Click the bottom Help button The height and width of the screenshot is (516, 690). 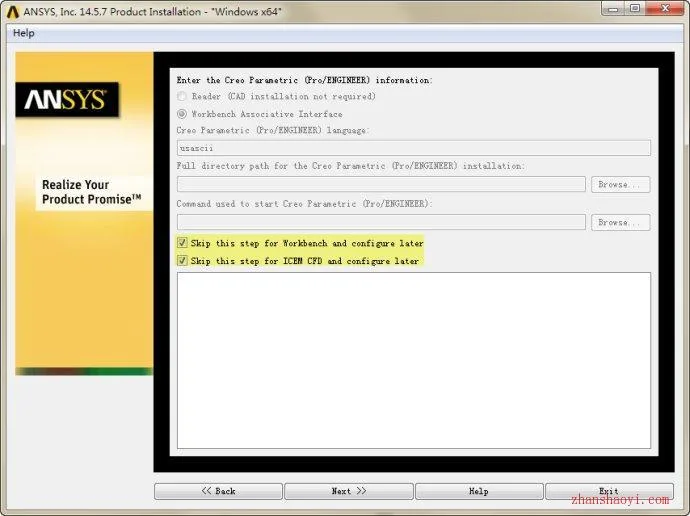pos(479,491)
